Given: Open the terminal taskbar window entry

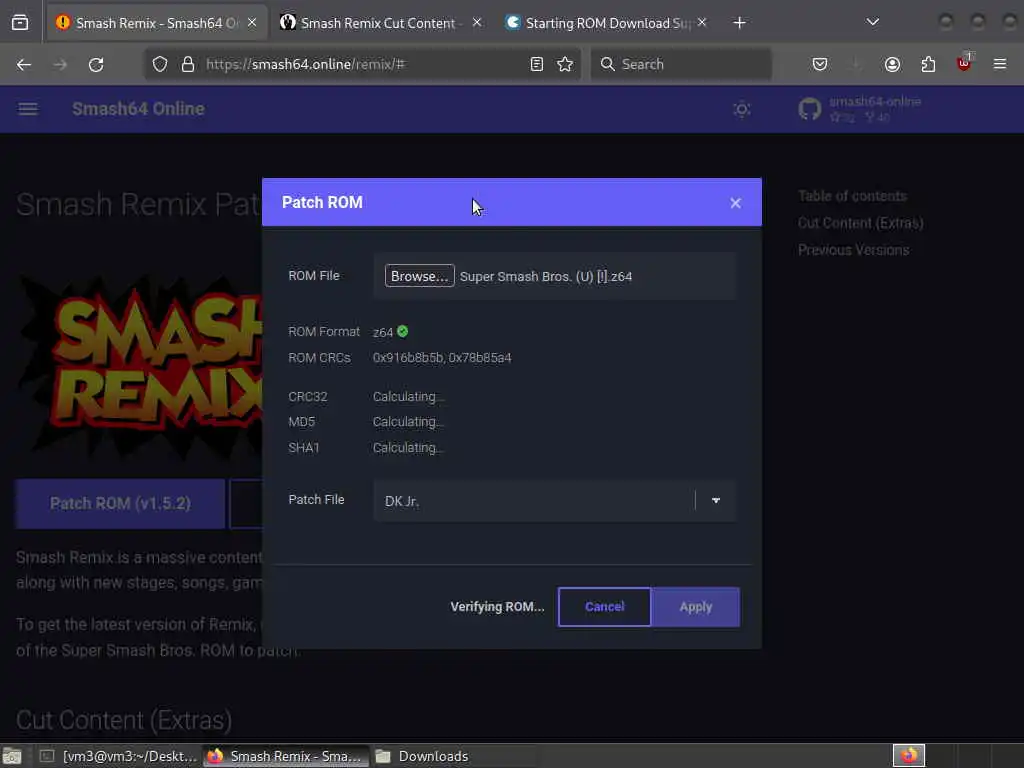Looking at the screenshot, I should click(x=118, y=756).
